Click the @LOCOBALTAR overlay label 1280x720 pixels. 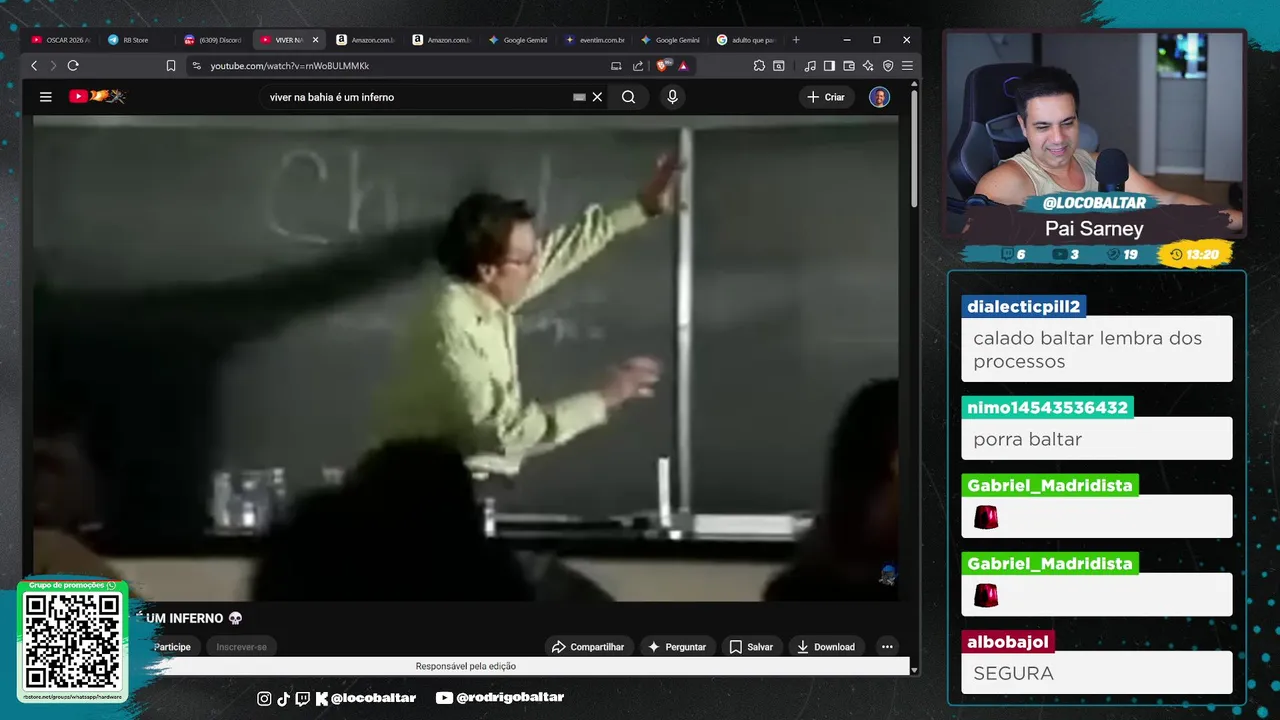click(1094, 203)
